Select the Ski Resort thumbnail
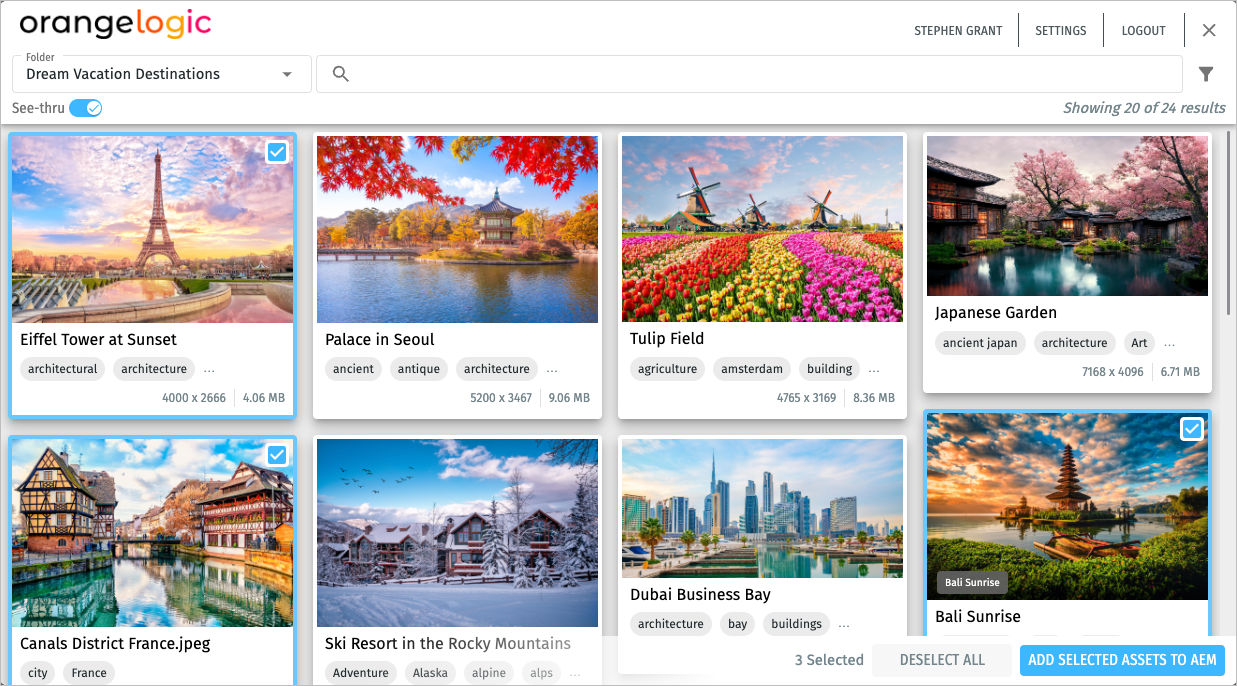 [457, 533]
